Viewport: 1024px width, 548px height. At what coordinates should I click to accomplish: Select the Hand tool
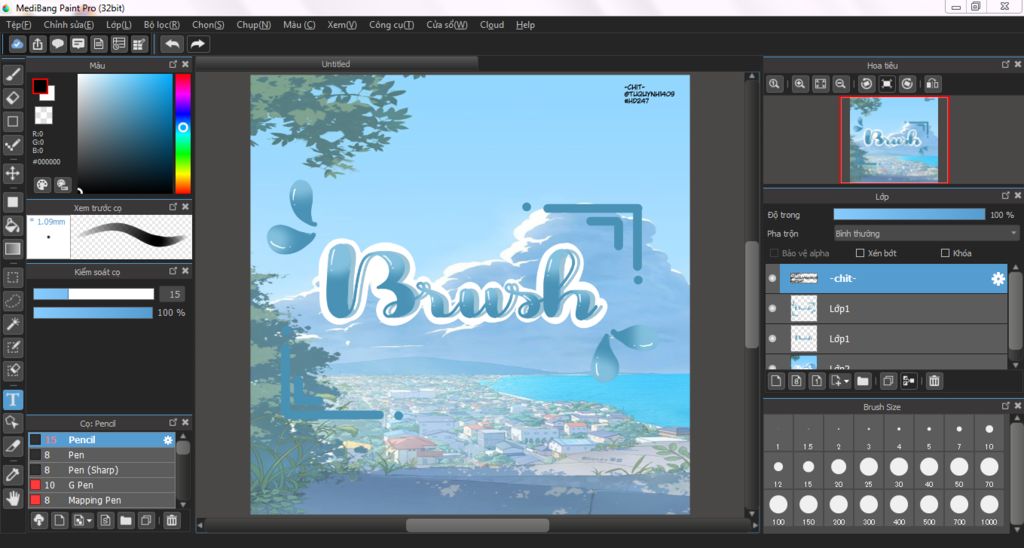(12, 499)
